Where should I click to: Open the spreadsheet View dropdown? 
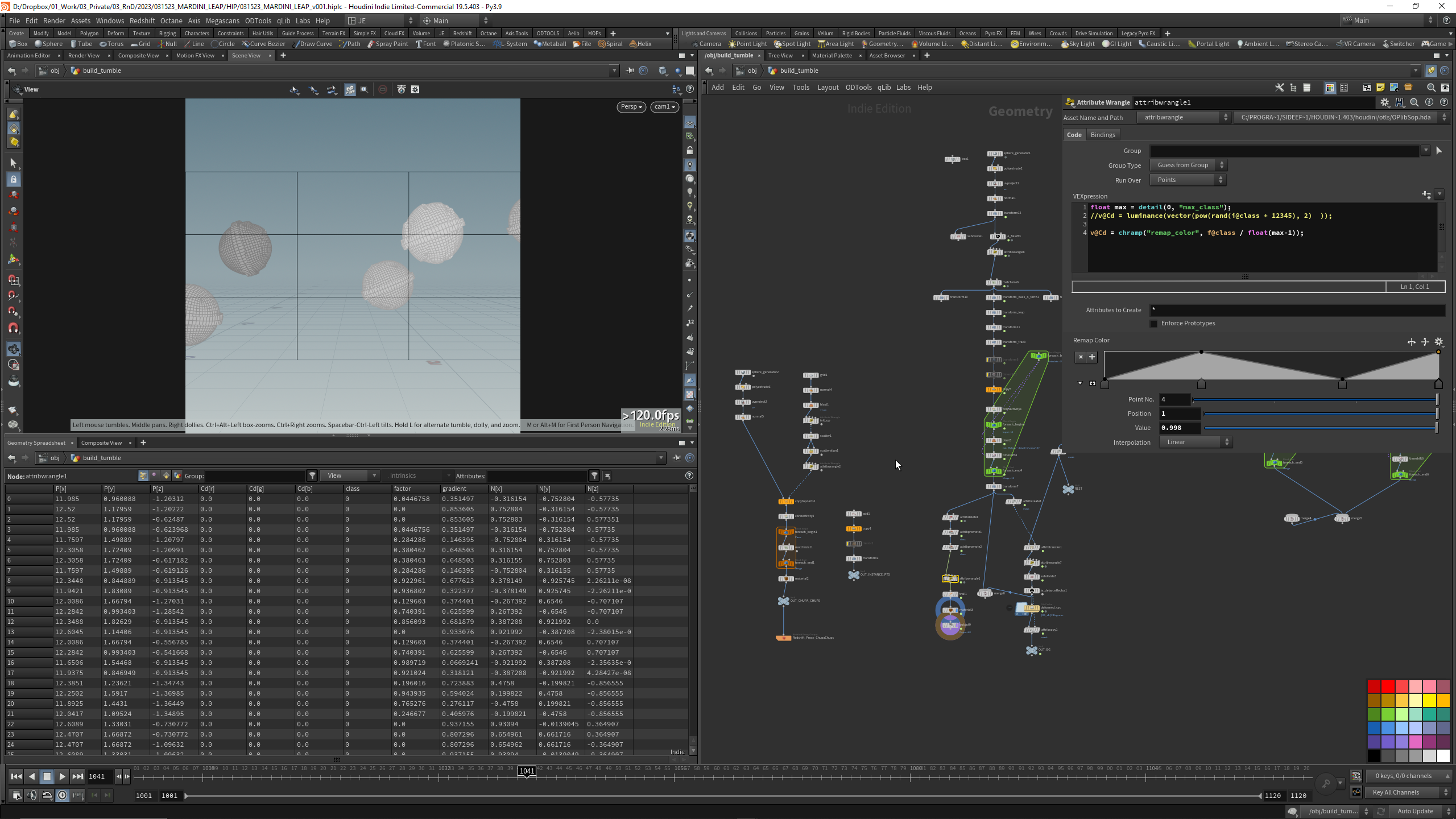click(x=350, y=475)
